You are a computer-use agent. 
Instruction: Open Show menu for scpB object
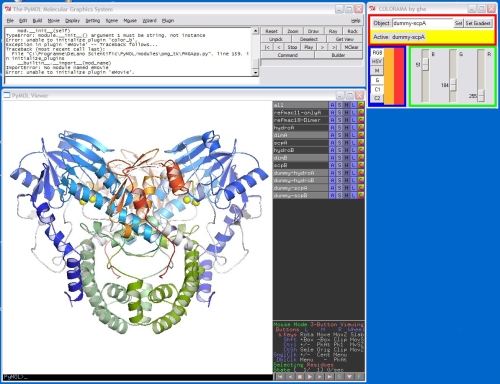point(339,165)
